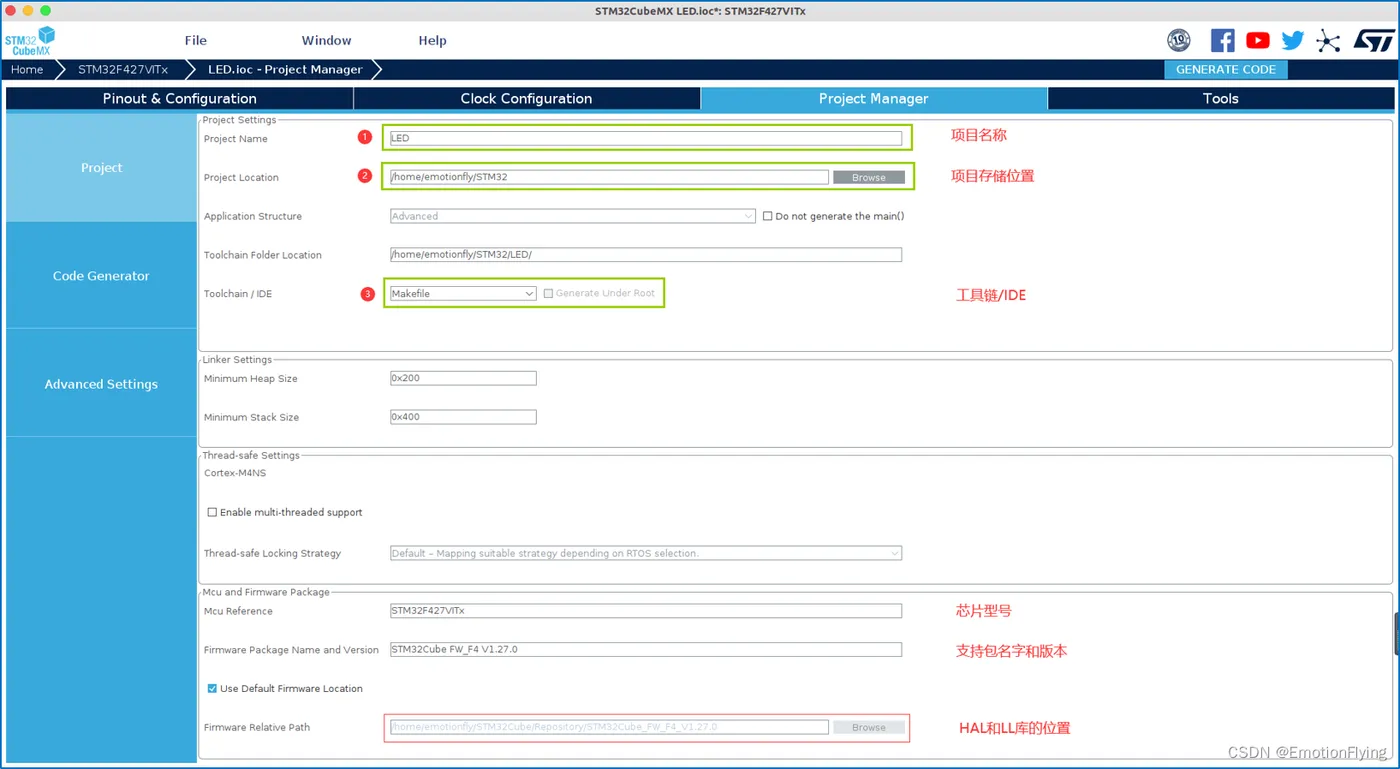Click the 'Linker Settings' group title
Viewport: 1400px width, 769px height.
click(237, 359)
